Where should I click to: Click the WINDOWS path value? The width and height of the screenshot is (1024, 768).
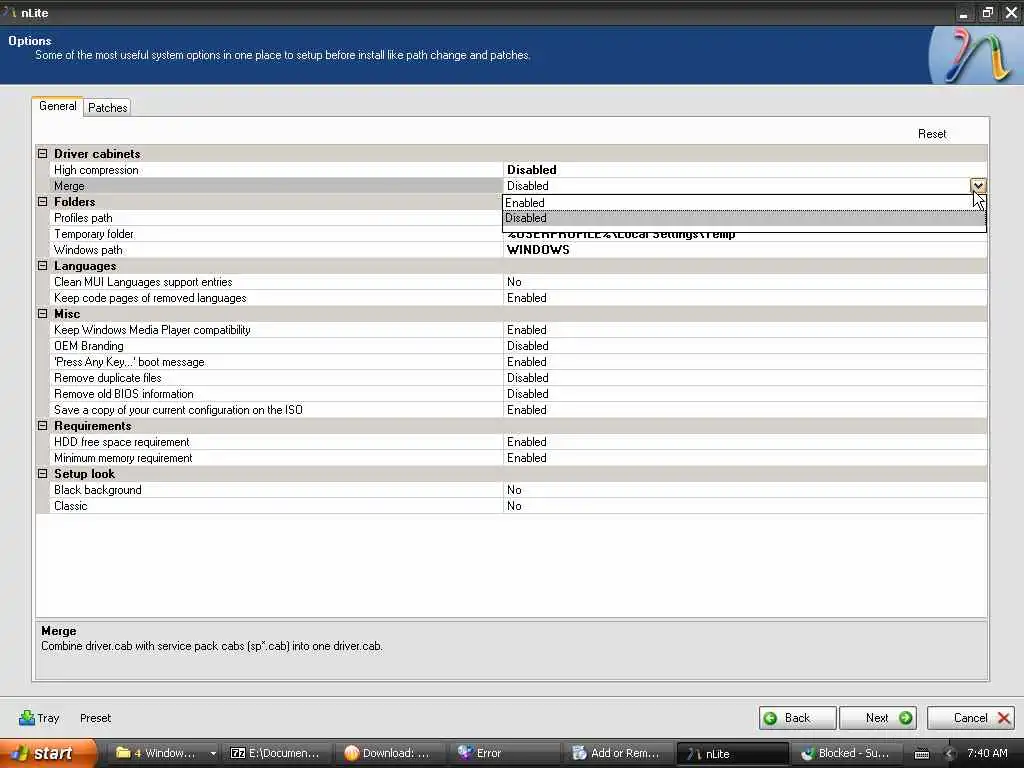[x=538, y=250]
